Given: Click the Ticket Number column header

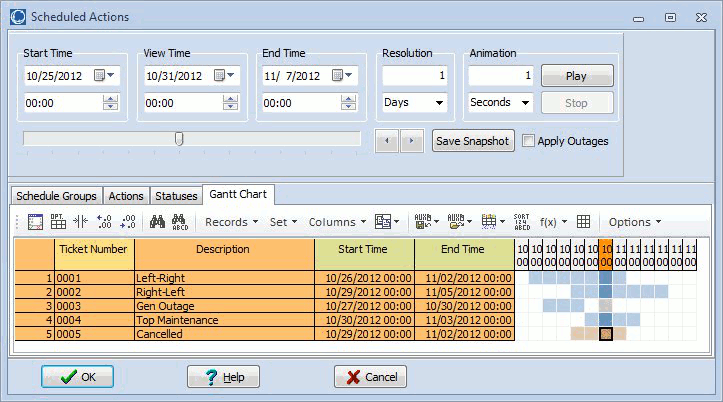Looking at the screenshot, I should click(94, 254).
